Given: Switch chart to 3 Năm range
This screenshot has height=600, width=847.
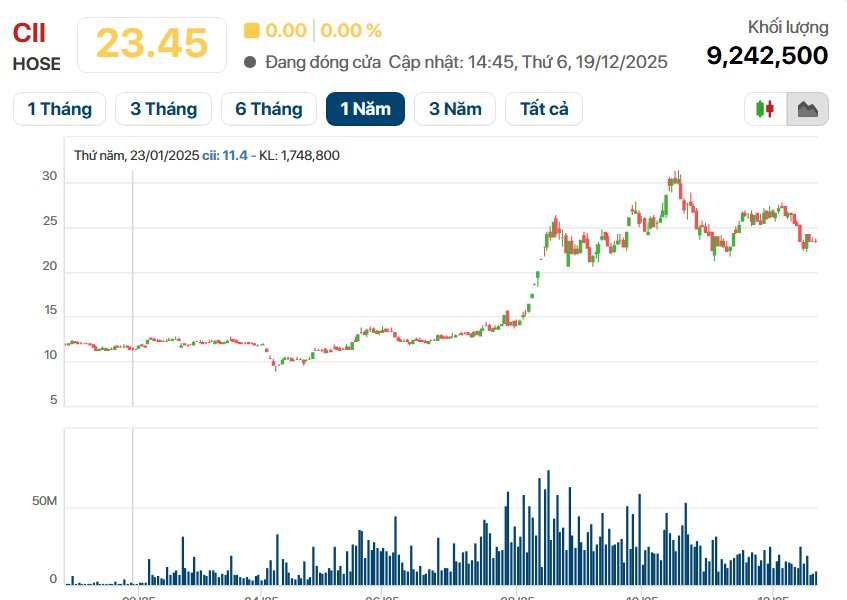Looking at the screenshot, I should coord(455,109).
